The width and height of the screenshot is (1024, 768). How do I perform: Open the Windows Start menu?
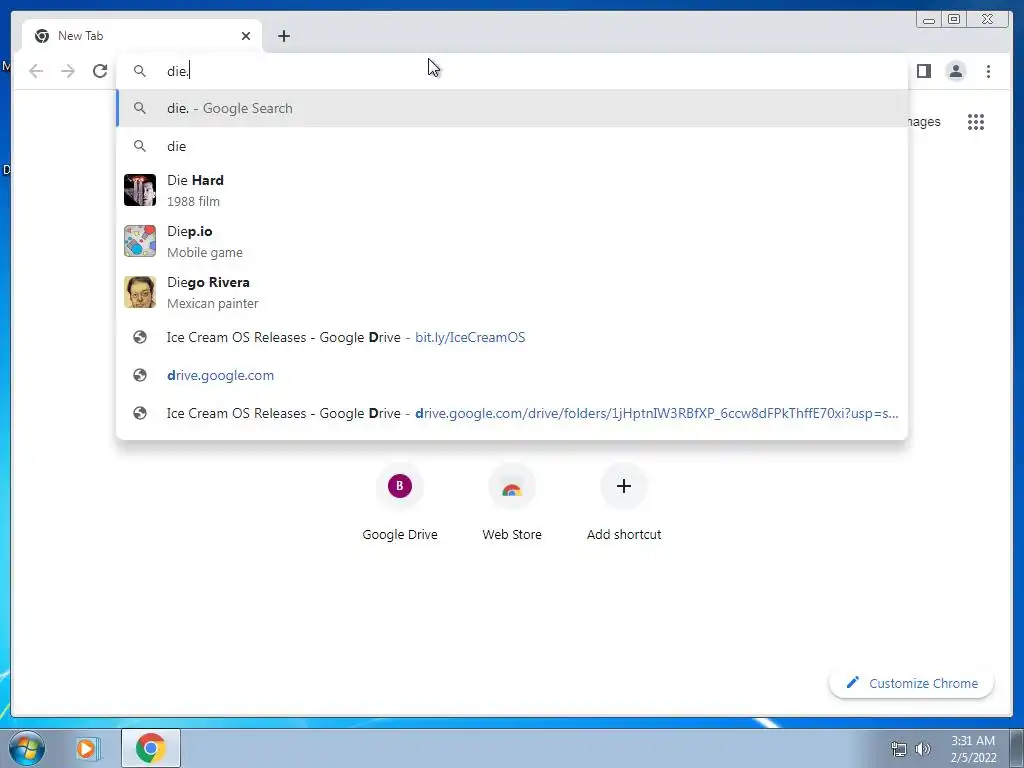[27, 748]
